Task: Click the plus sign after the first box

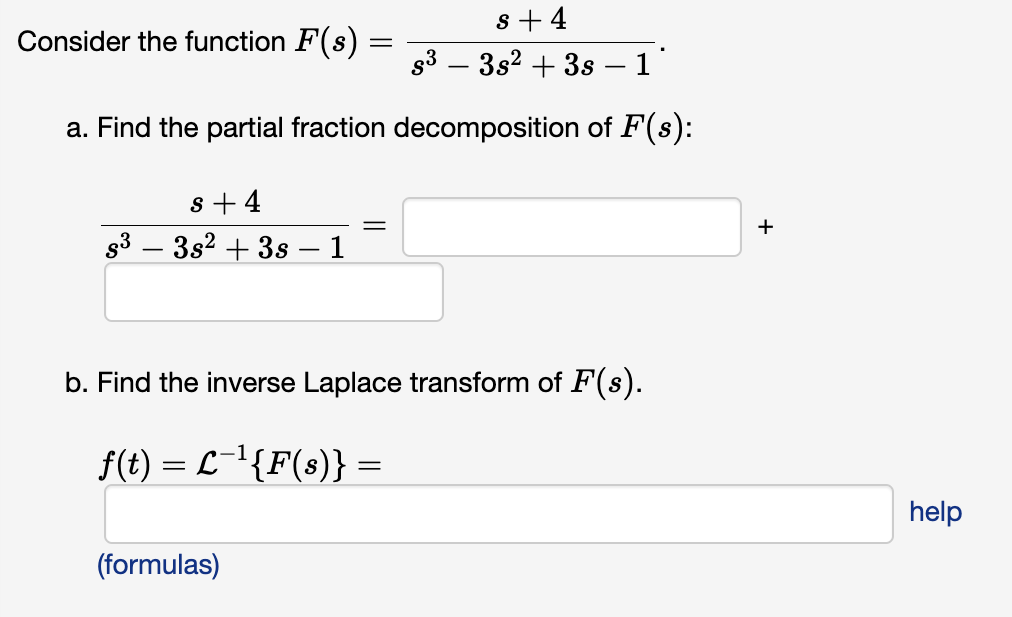Action: pos(765,227)
